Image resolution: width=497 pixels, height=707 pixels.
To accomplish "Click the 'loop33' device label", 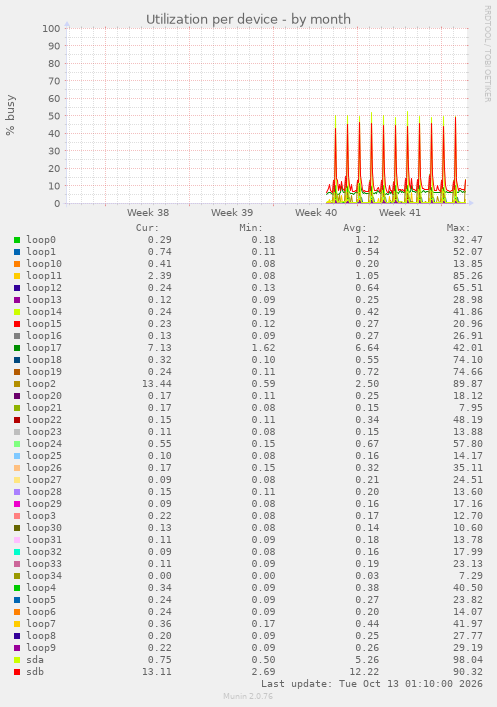I will click(x=44, y=564).
